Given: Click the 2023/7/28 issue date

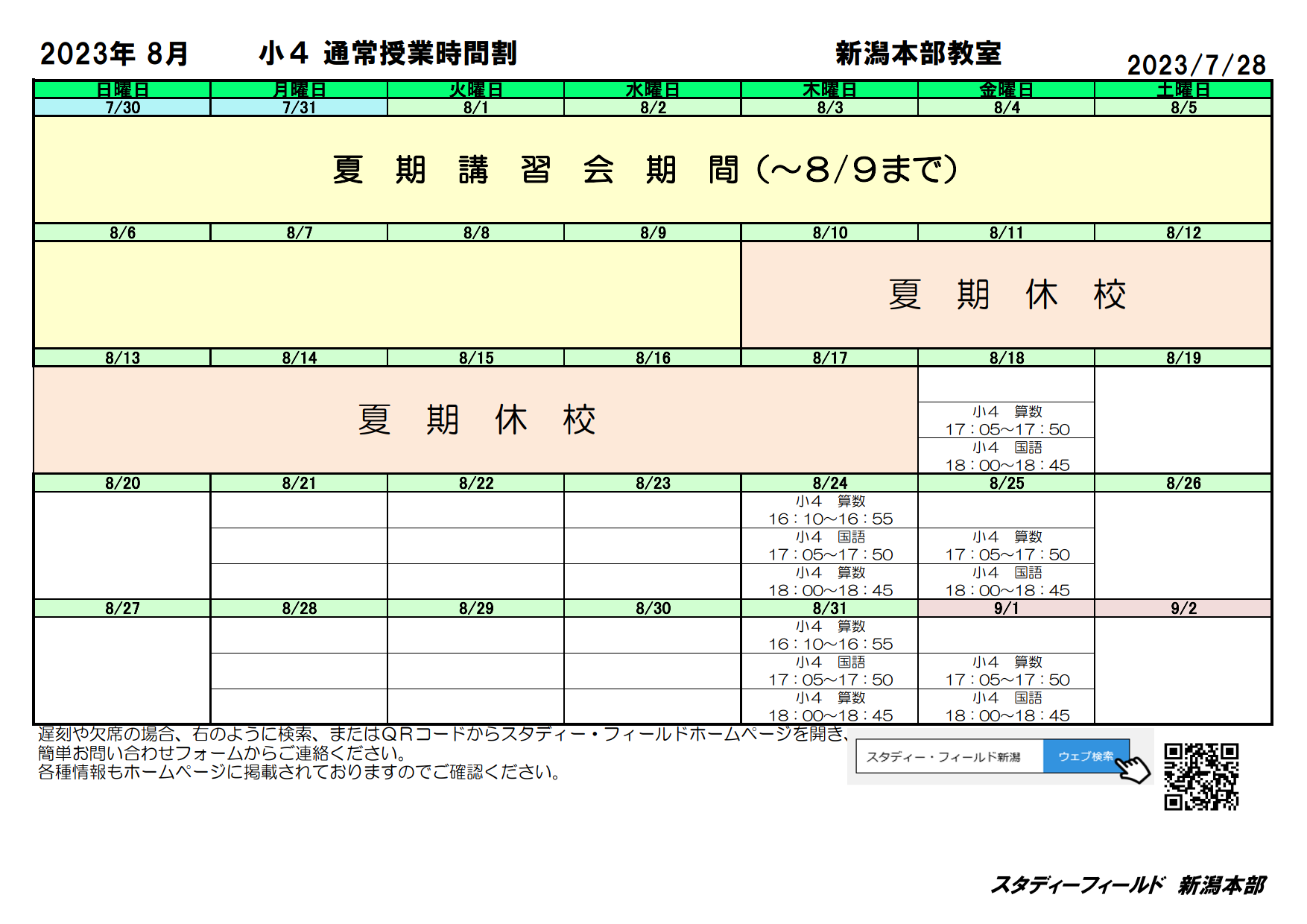Looking at the screenshot, I should pos(1196,65).
